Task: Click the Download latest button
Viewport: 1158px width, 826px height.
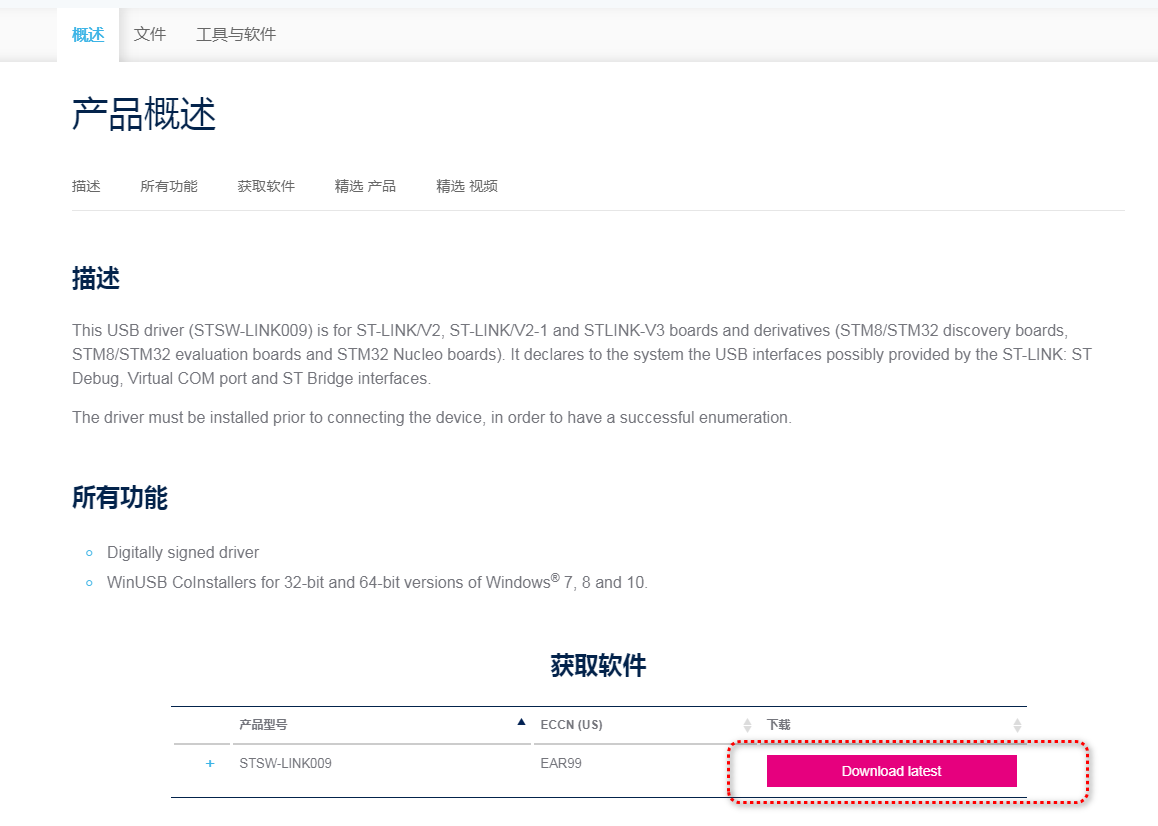Action: (891, 771)
